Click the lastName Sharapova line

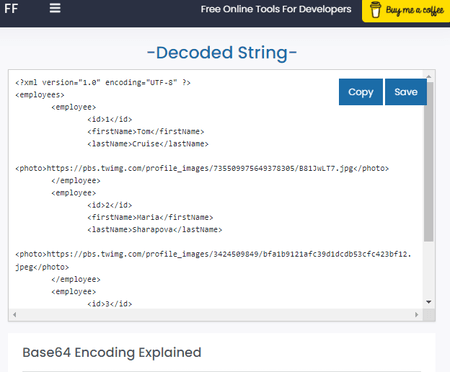coord(155,230)
